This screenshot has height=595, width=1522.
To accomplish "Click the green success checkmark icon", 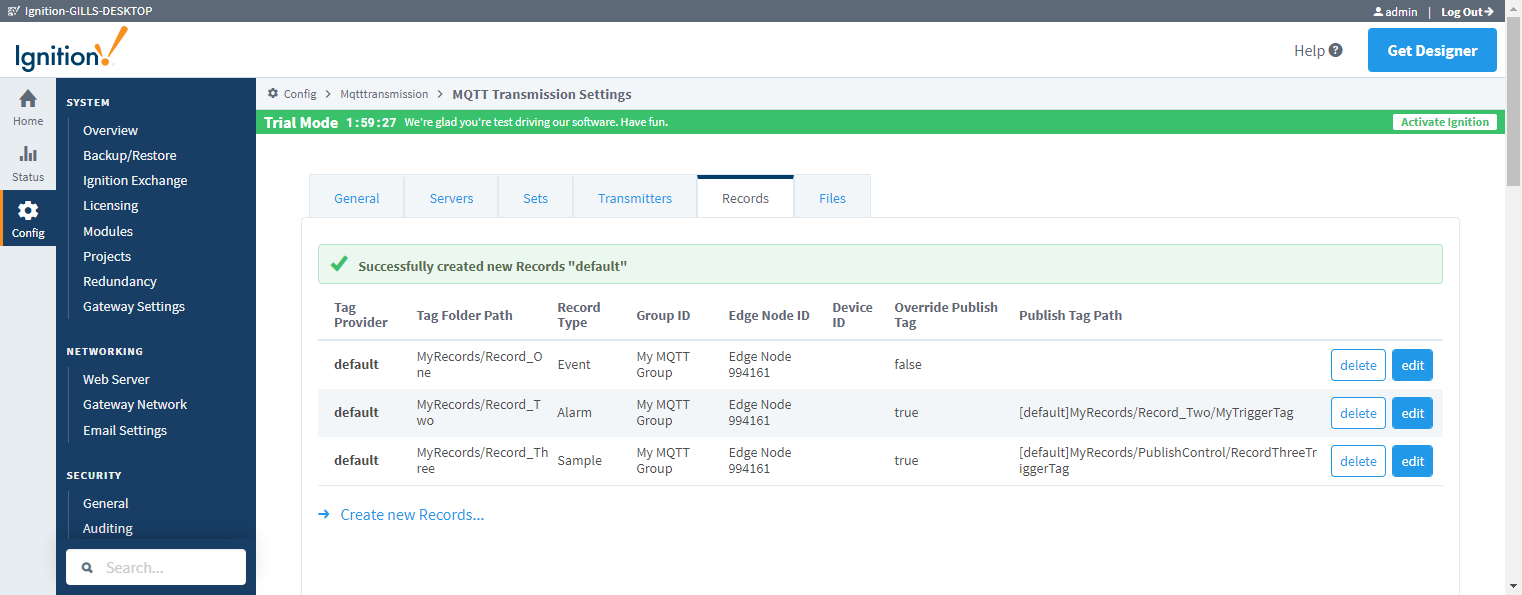I will click(x=338, y=265).
